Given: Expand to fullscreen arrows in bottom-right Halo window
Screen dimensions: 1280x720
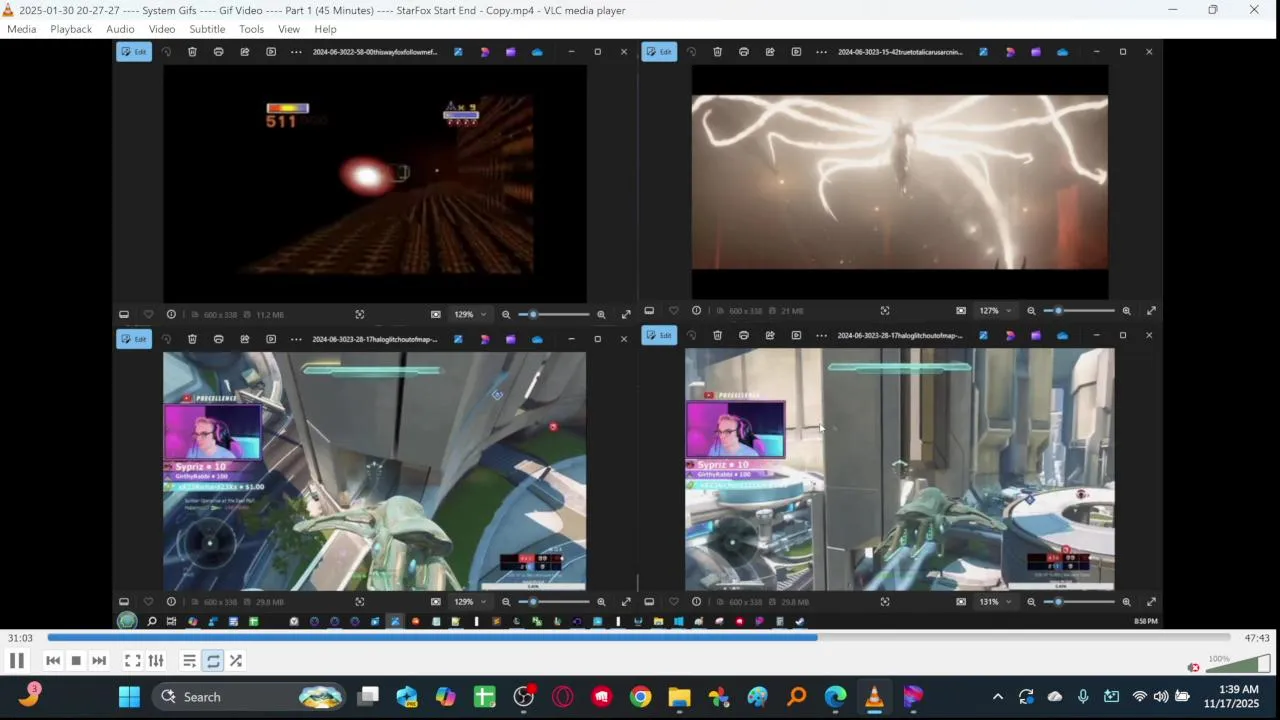Looking at the screenshot, I should [x=1151, y=602].
